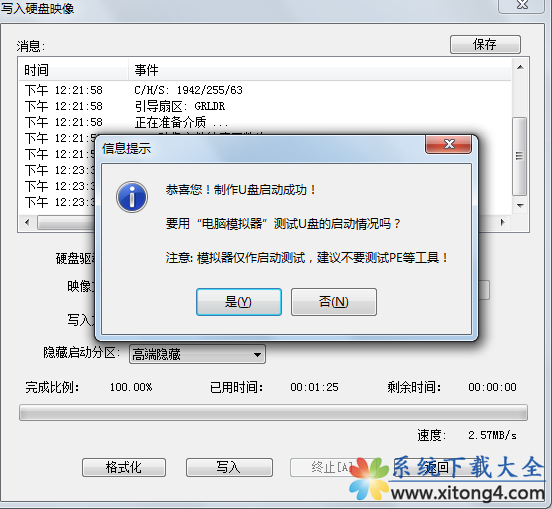The width and height of the screenshot is (552, 509).
Task: Select the 高端隐藏 combo box
Action: (x=197, y=354)
